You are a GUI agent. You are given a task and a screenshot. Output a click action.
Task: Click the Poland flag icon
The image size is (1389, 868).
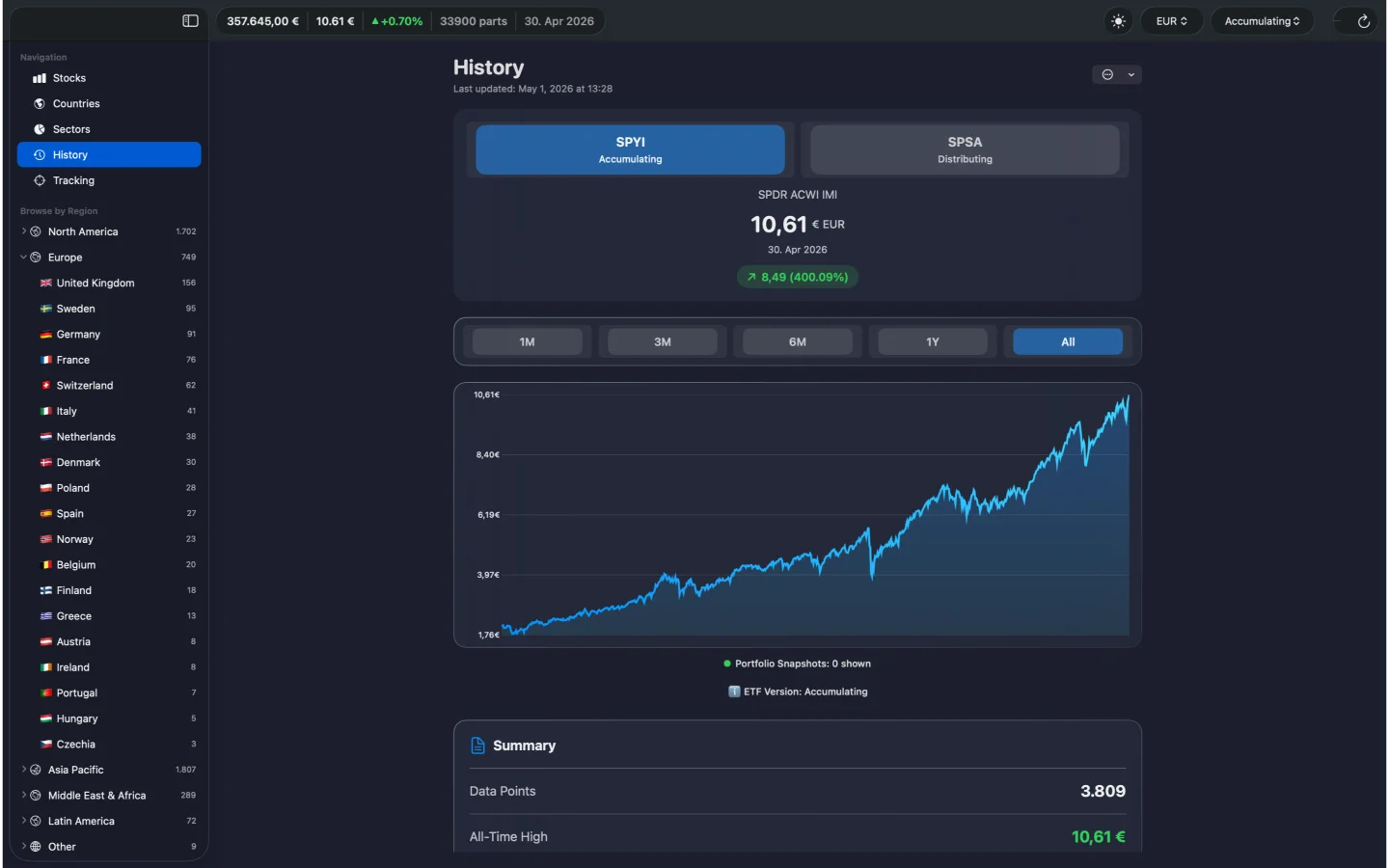[x=45, y=488]
